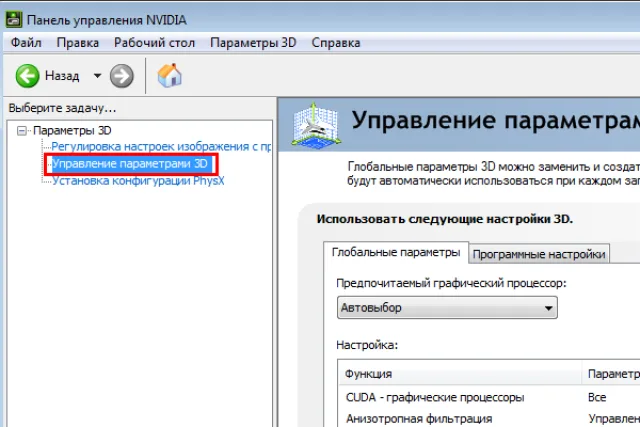Open the Правка menu
Screen dimensions: 640x427
[x=78, y=42]
